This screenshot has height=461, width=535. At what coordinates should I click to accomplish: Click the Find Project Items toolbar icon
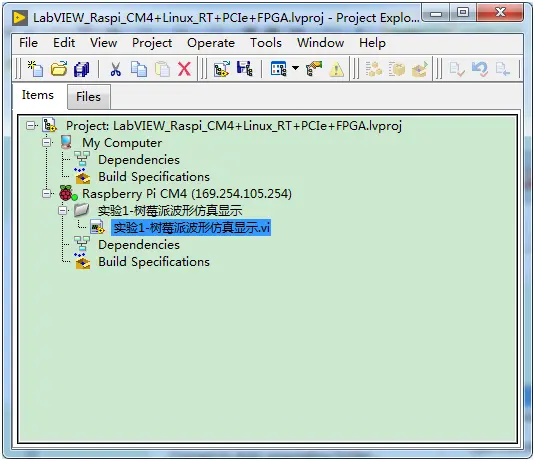pyautogui.click(x=374, y=69)
